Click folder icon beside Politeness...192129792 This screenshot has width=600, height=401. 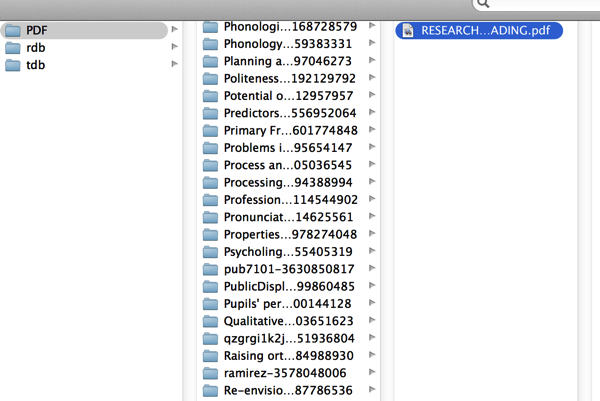point(210,79)
